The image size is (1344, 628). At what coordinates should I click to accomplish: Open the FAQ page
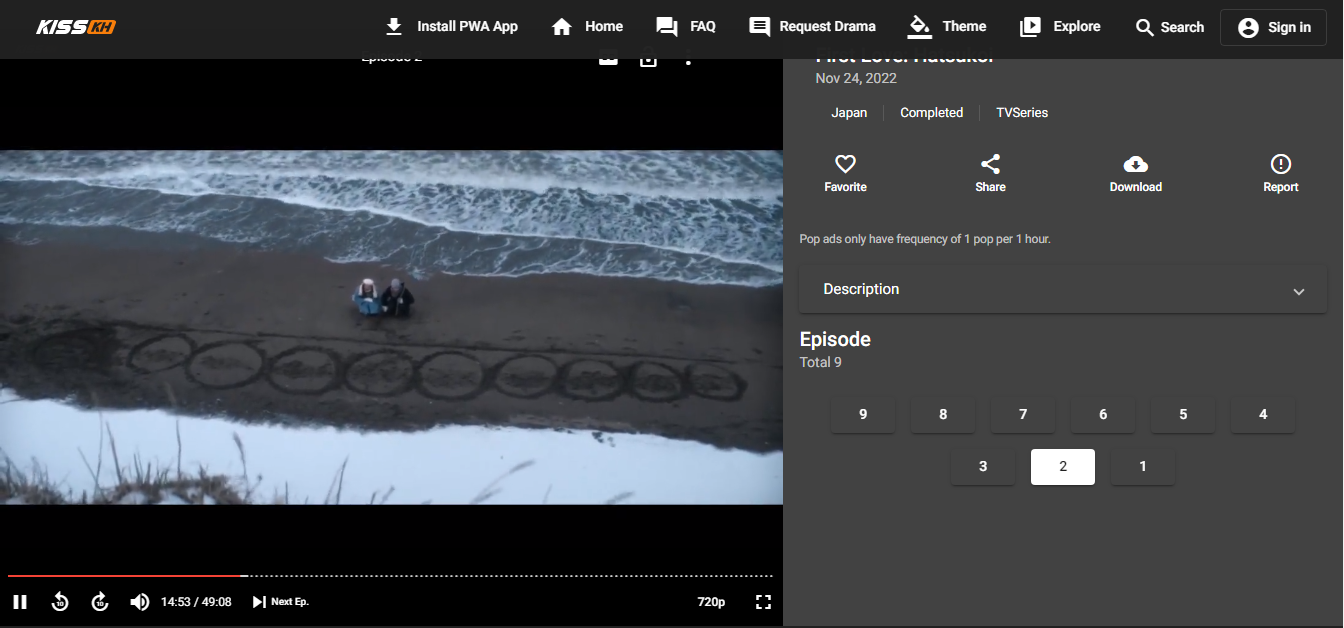[686, 27]
